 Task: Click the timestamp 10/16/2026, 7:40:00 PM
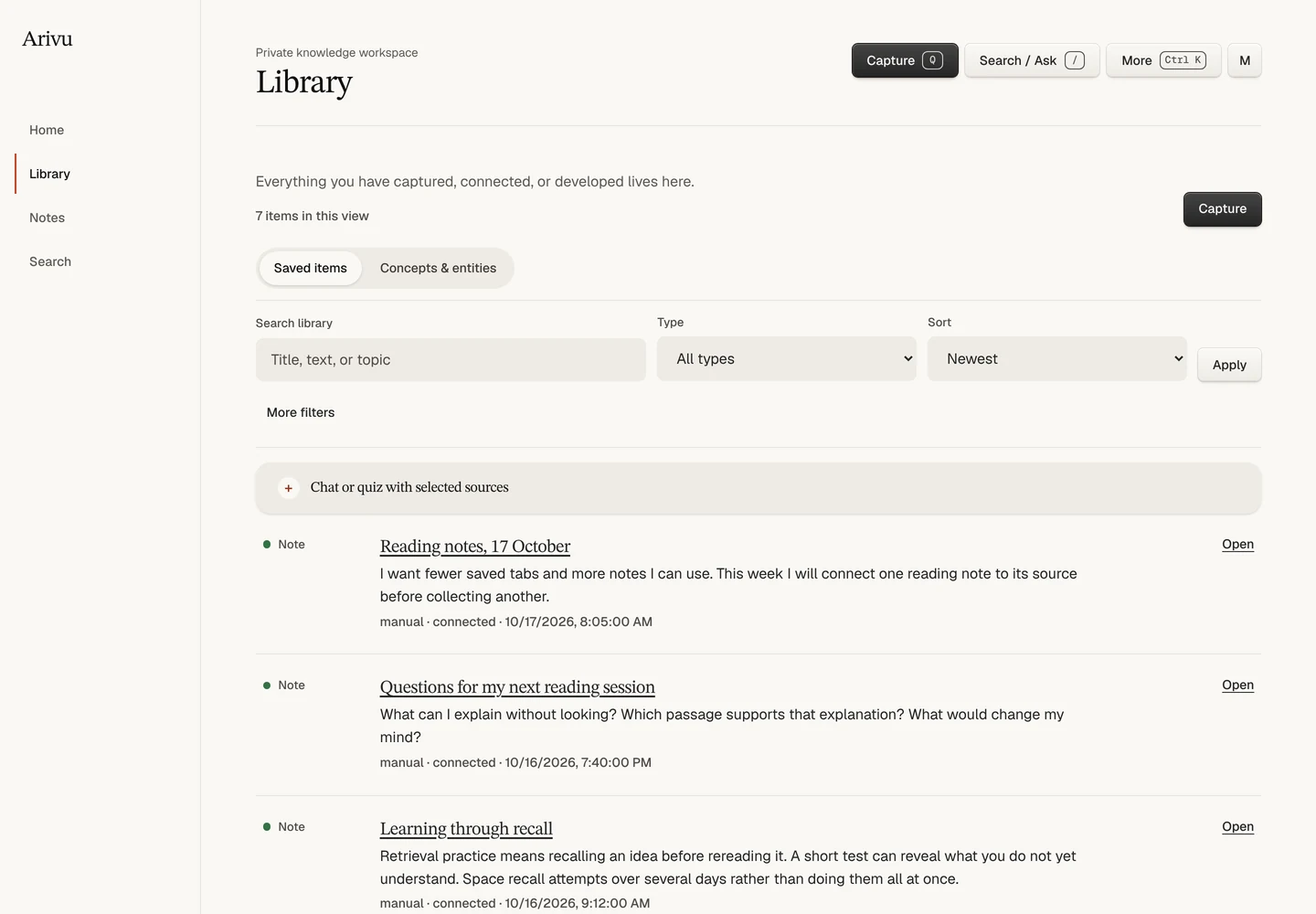(578, 762)
